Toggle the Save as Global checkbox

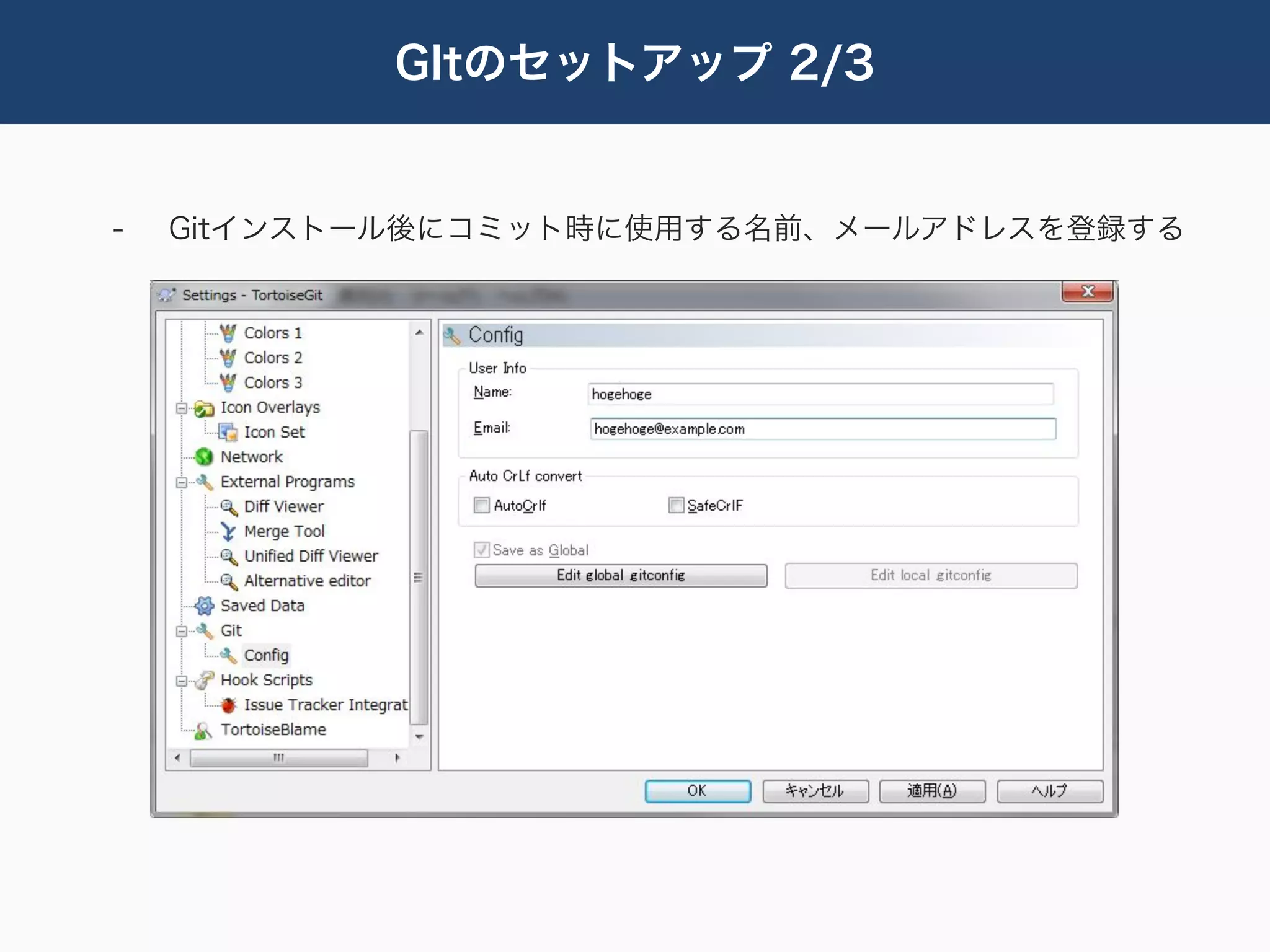481,550
